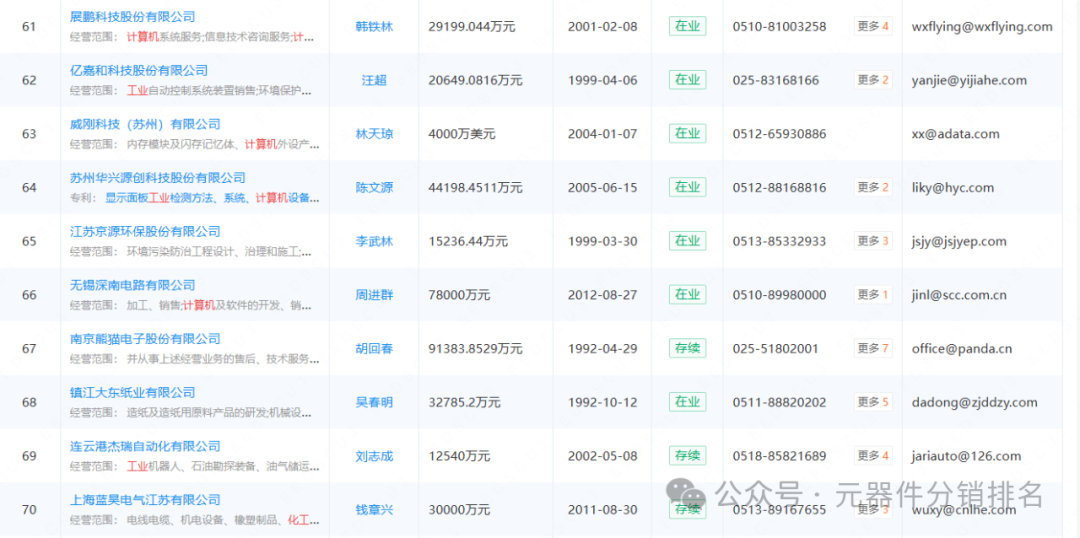
Task: Select phone number 0511-88820202
Action: [779, 403]
